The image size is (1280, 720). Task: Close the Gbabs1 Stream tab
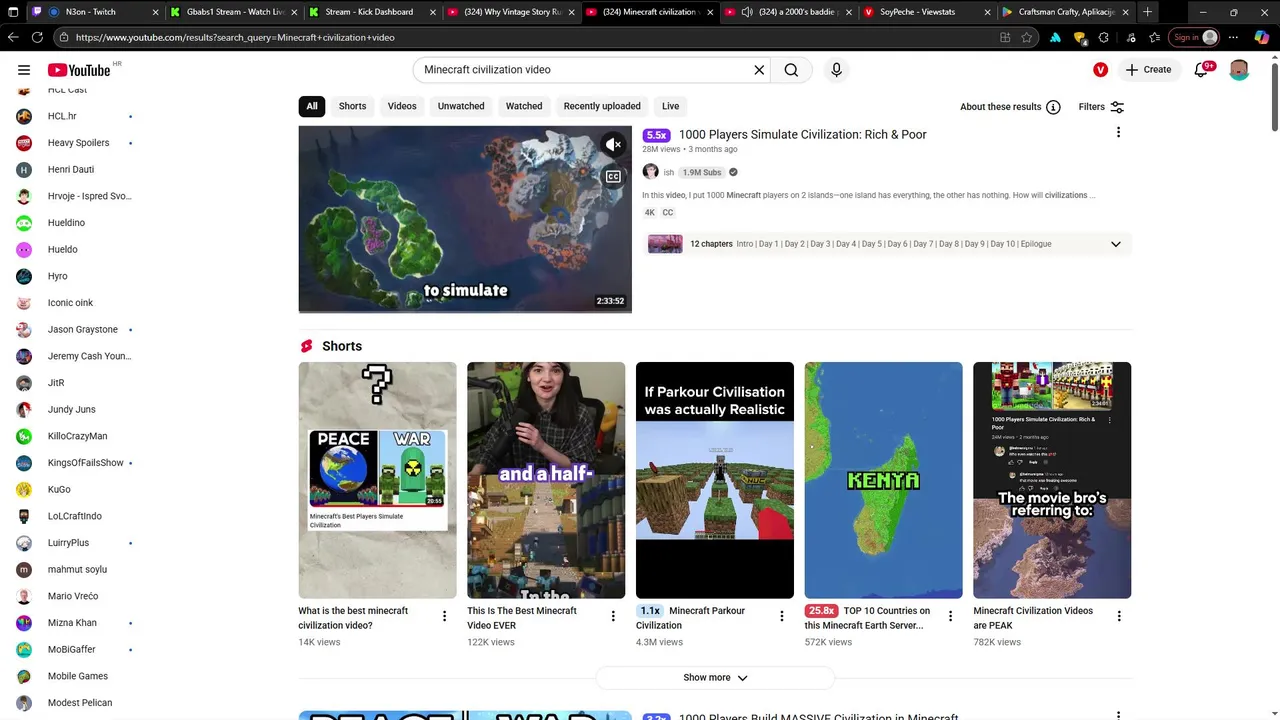[293, 12]
